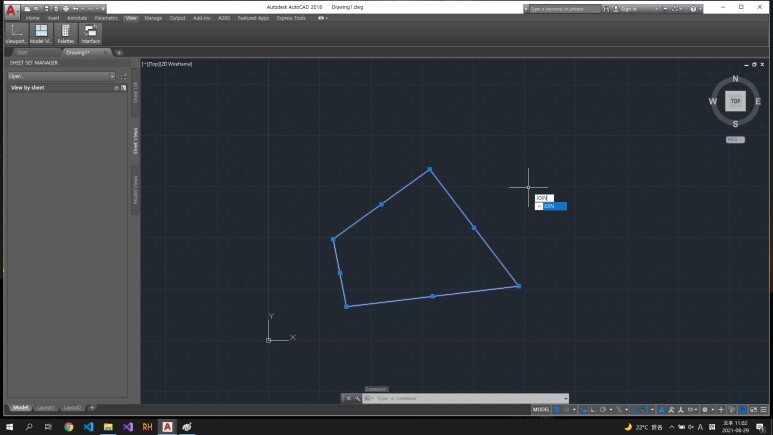Open the WCS coordinate system dropdown
The width and height of the screenshot is (773, 435).
click(735, 140)
